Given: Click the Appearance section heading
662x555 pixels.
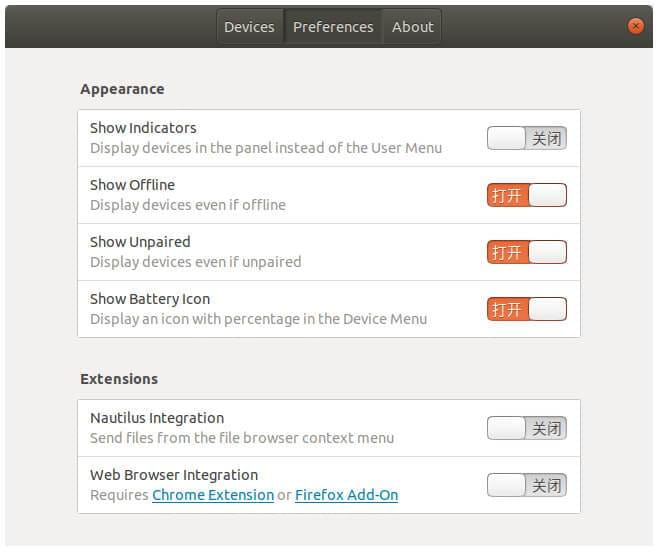Looking at the screenshot, I should pos(122,89).
